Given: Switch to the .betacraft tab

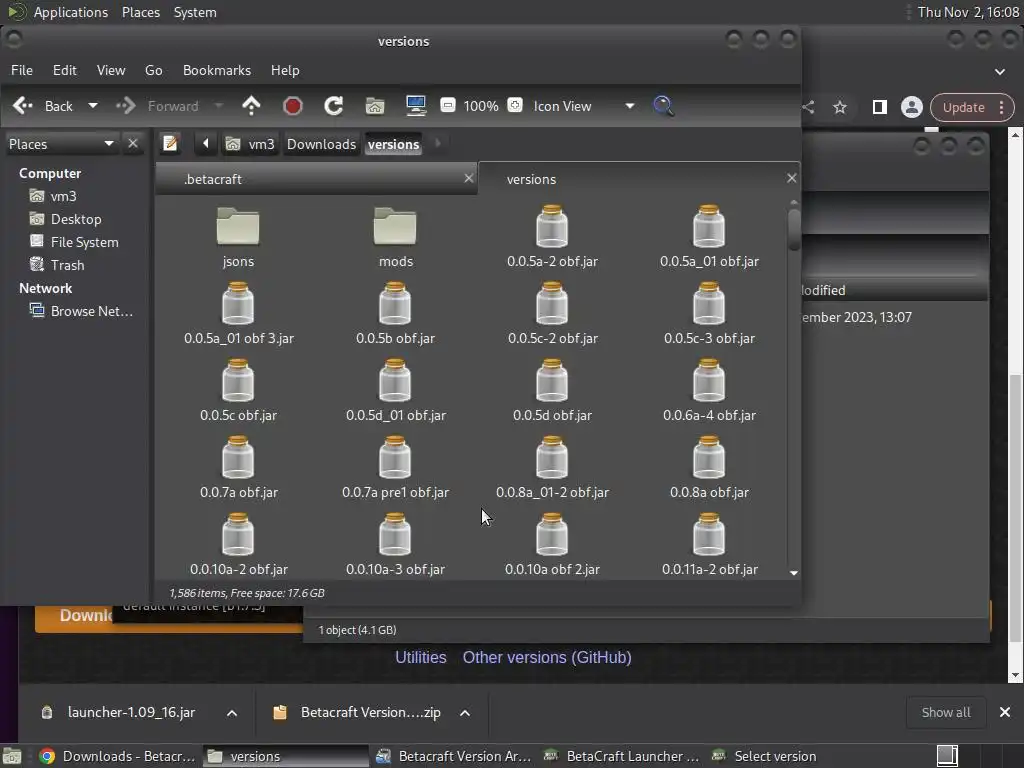Looking at the screenshot, I should point(316,179).
